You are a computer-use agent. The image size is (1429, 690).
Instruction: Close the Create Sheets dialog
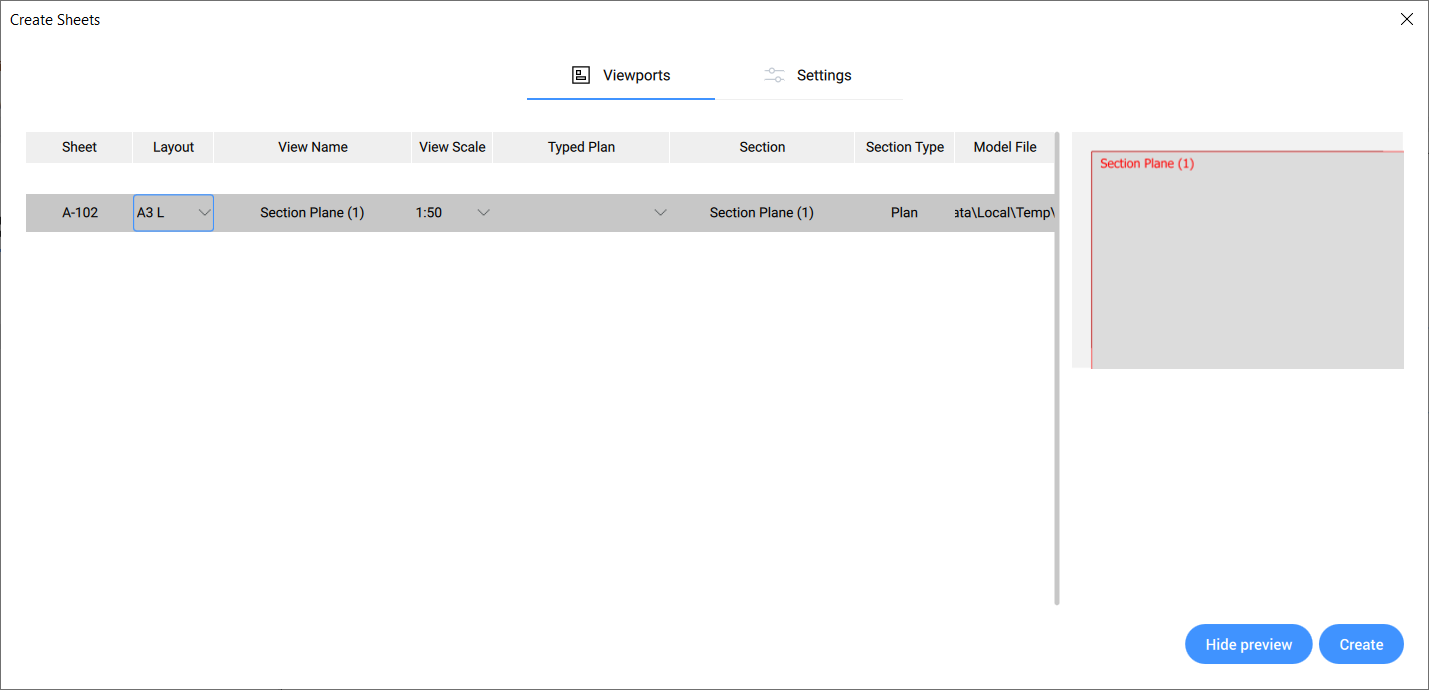point(1406,19)
